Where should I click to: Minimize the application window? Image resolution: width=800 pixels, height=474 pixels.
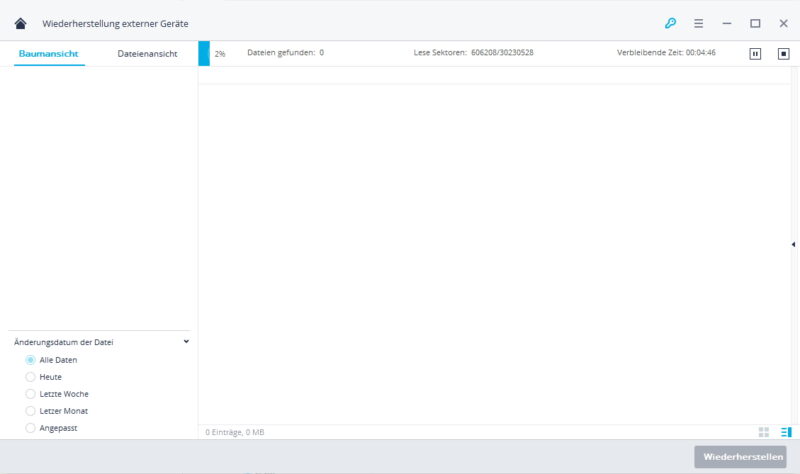tap(727, 23)
